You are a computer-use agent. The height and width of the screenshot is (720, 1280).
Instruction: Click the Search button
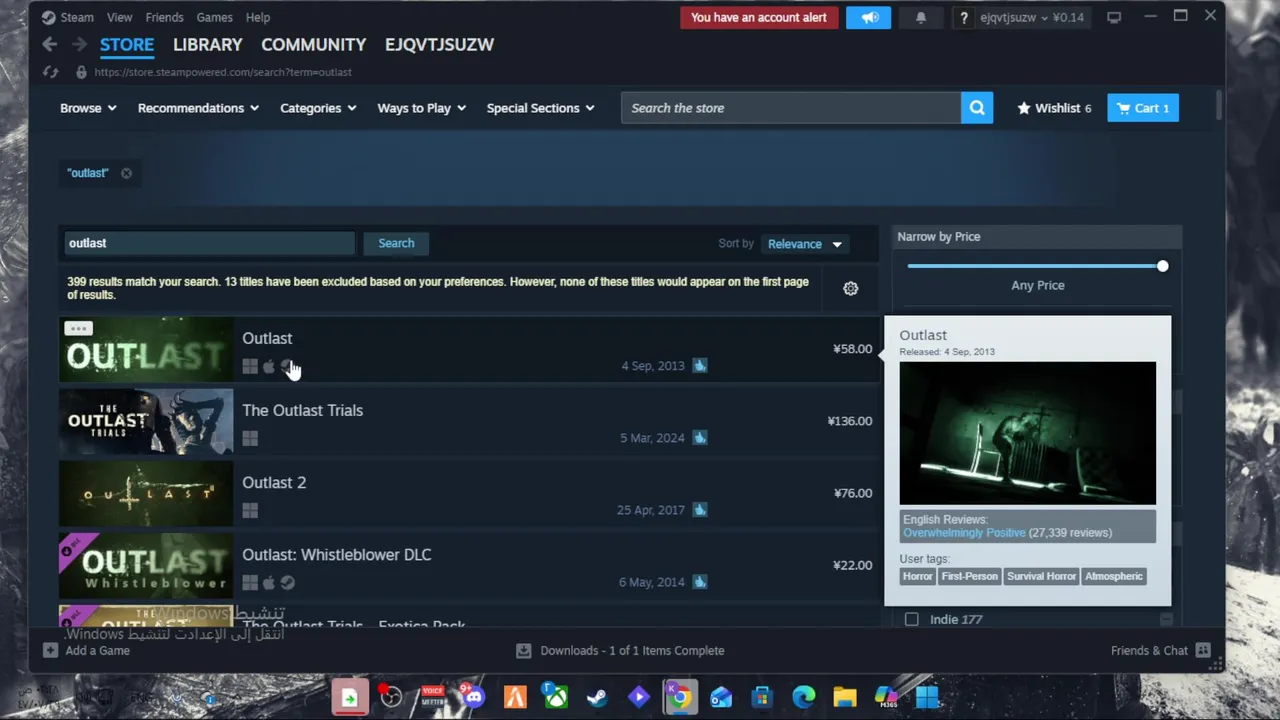coord(396,243)
